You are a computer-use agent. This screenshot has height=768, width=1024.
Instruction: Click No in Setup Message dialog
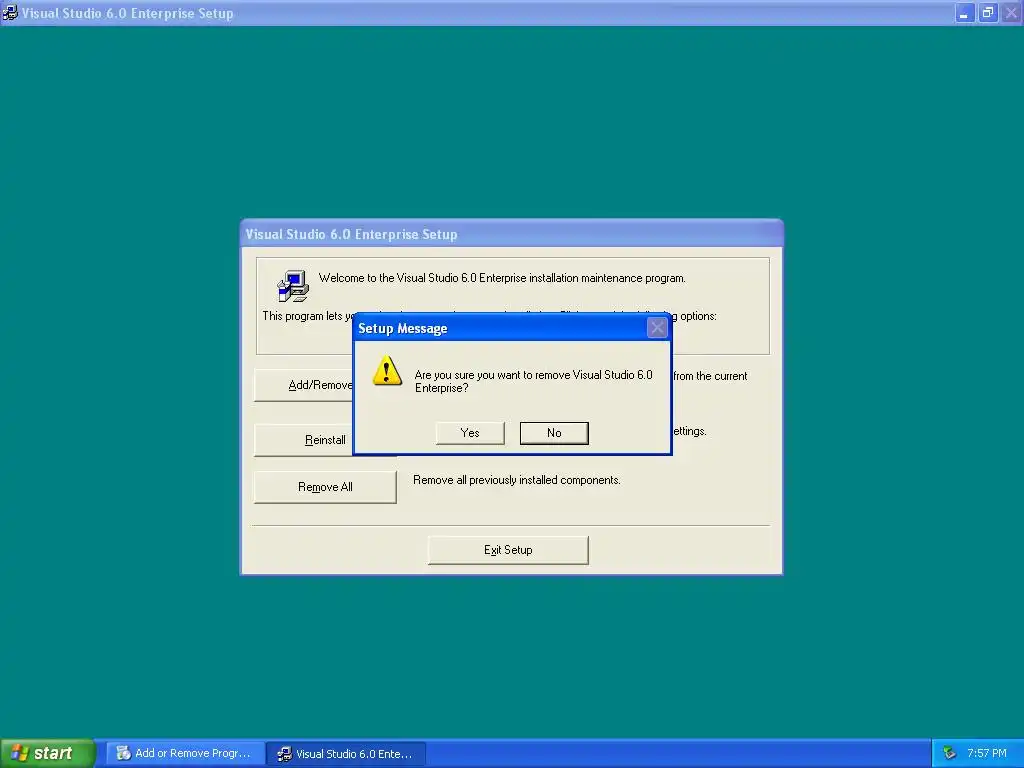pos(554,433)
